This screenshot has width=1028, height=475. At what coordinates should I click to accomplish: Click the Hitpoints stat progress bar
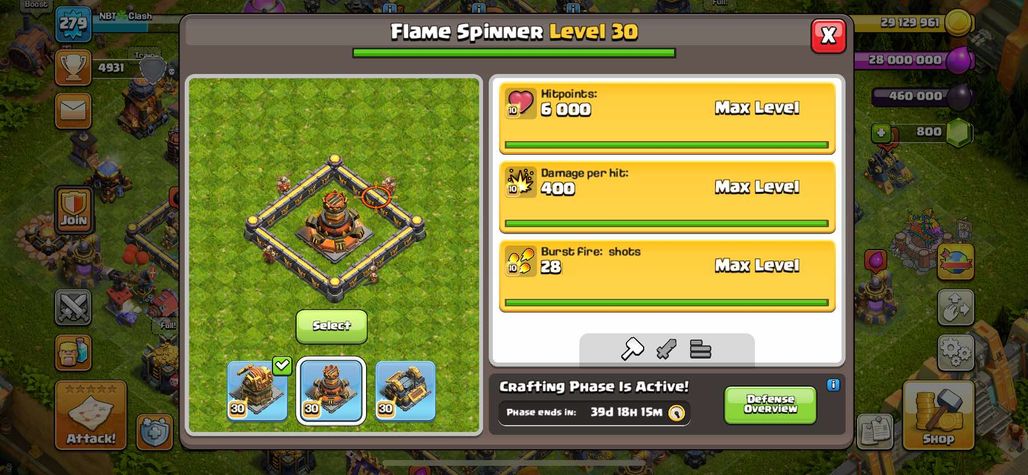(667, 145)
